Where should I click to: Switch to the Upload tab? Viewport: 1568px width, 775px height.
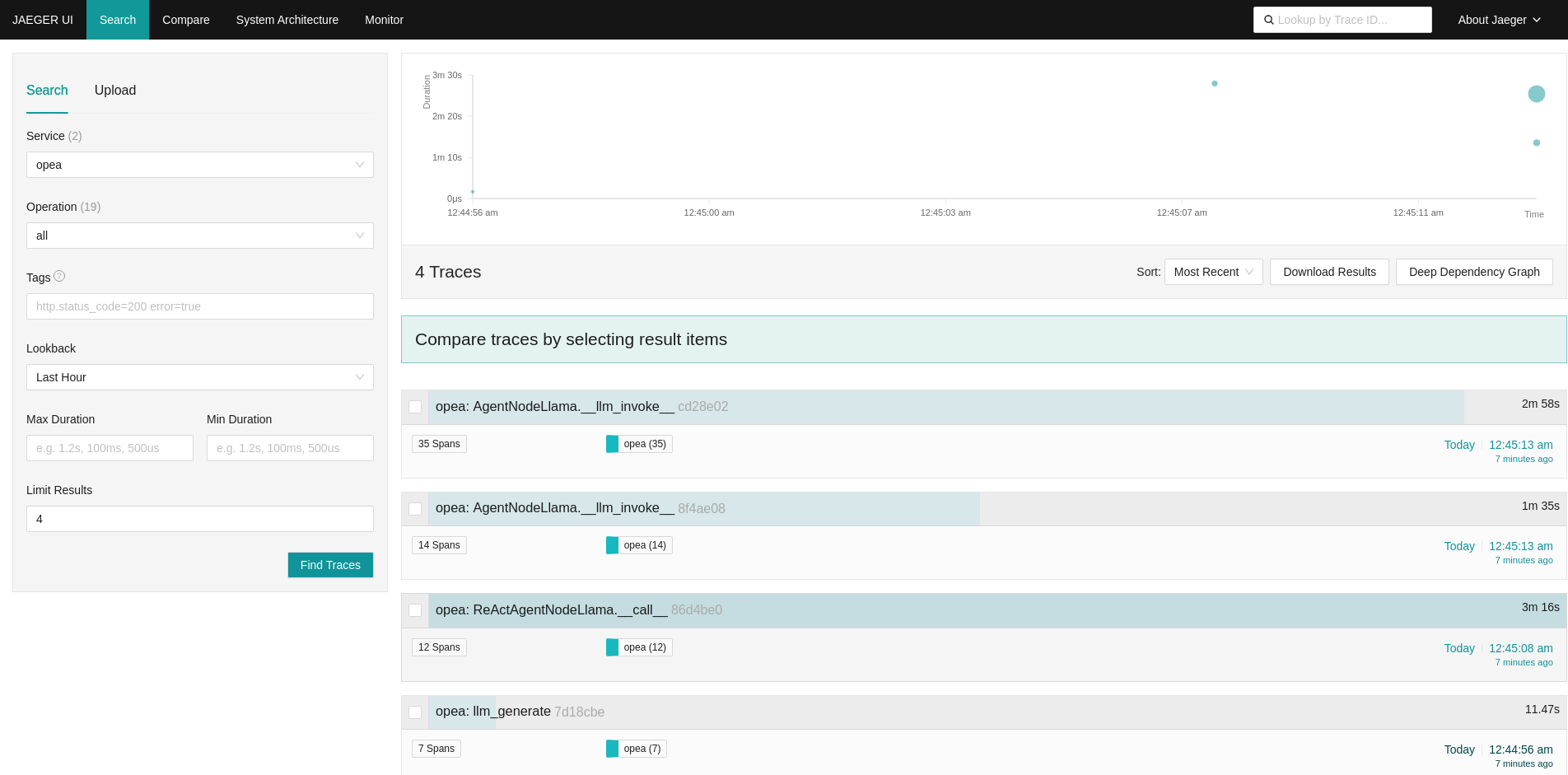(x=115, y=91)
